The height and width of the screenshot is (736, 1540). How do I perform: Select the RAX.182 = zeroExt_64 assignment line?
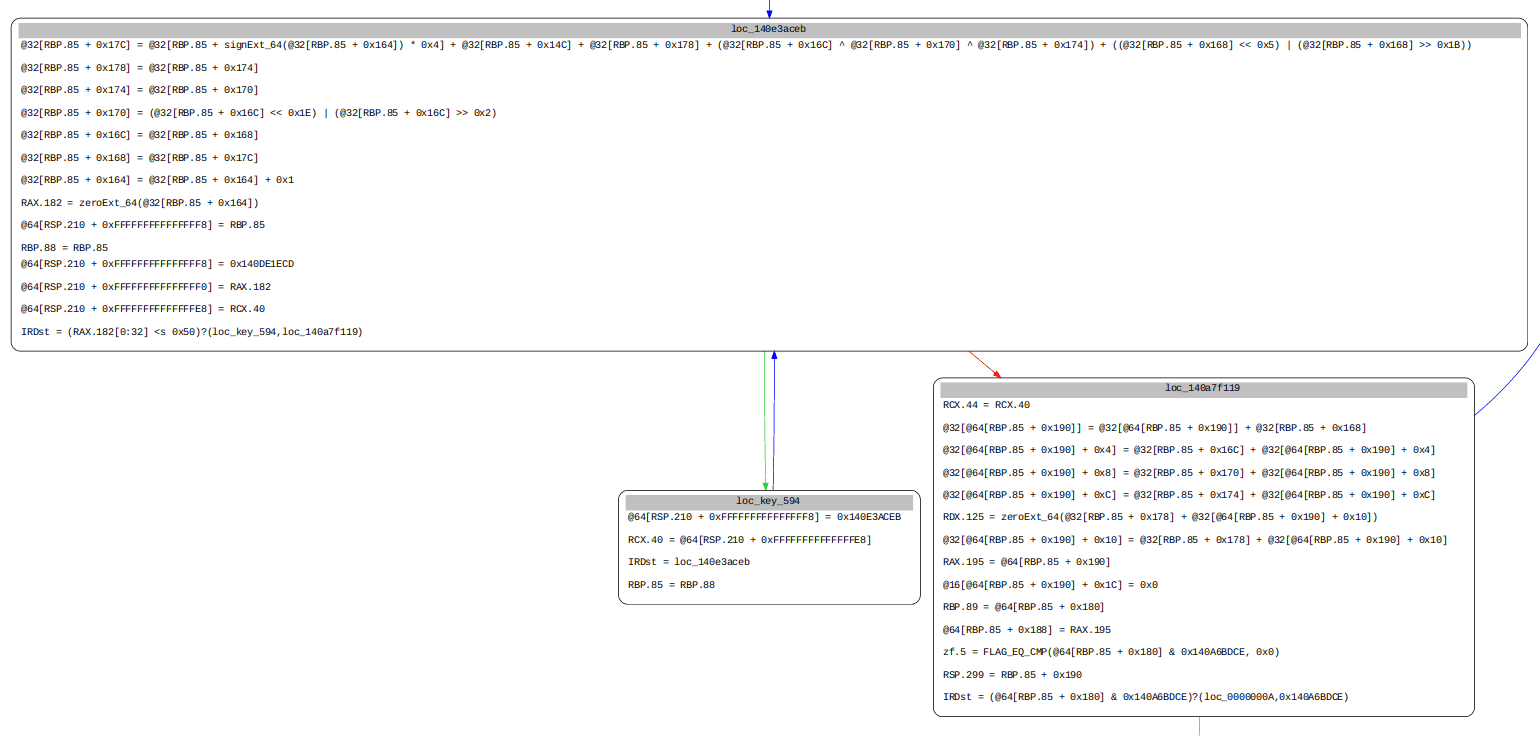click(x=140, y=203)
